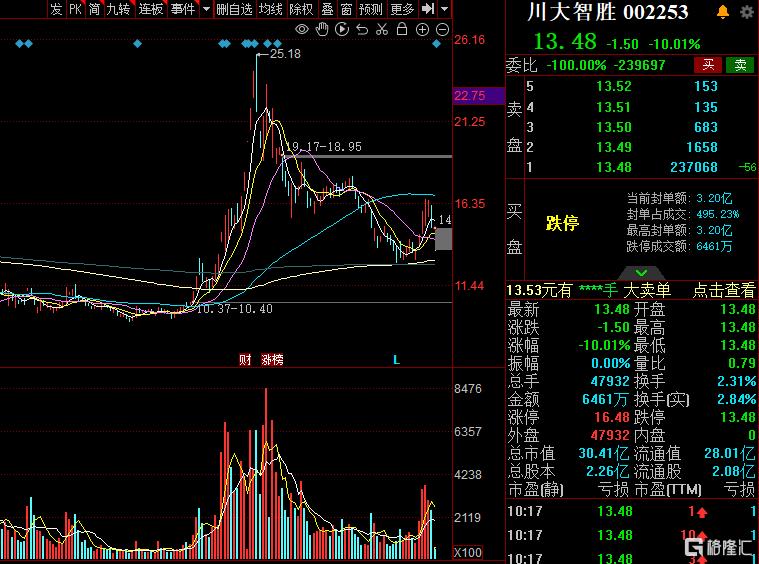The height and width of the screenshot is (564, 759).
Task: Click the 窗 window option
Action: click(346, 9)
